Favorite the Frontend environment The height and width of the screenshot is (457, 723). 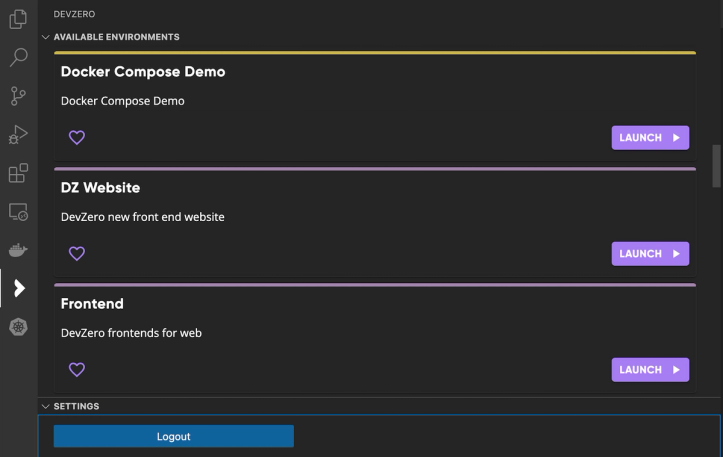(x=77, y=369)
